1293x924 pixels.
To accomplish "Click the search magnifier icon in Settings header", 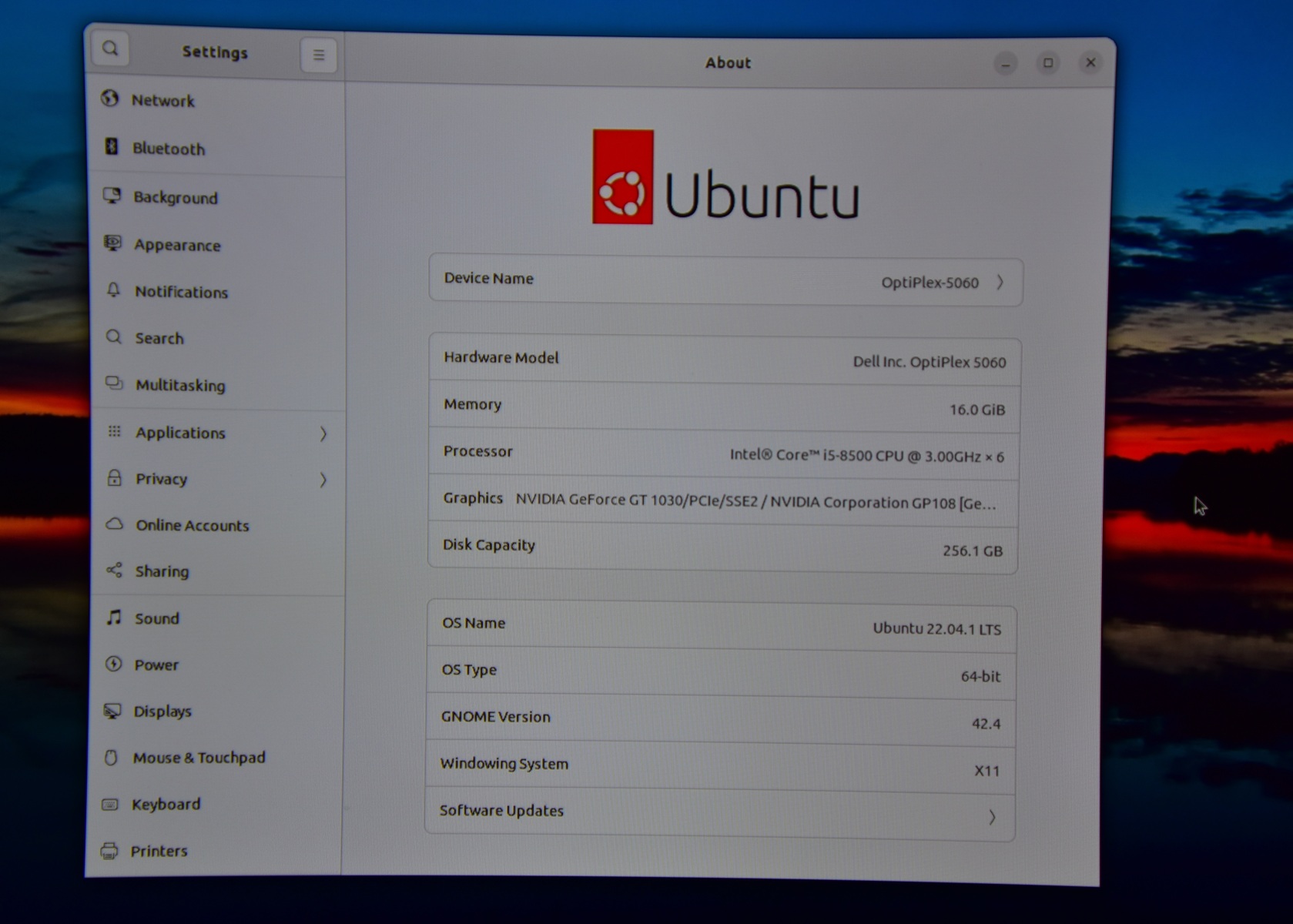I will pos(110,49).
